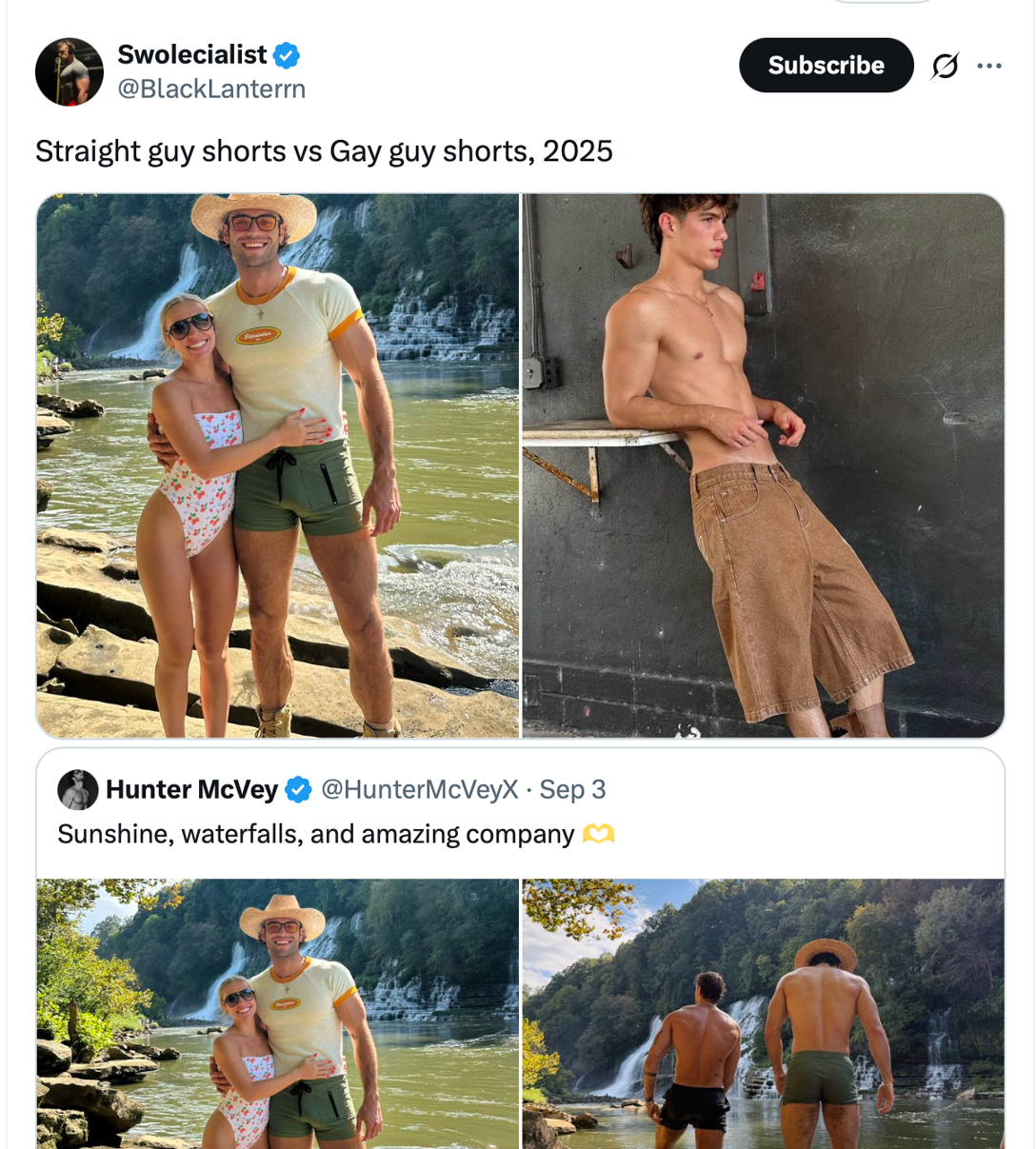Open the three-dot more options menu

click(x=989, y=66)
